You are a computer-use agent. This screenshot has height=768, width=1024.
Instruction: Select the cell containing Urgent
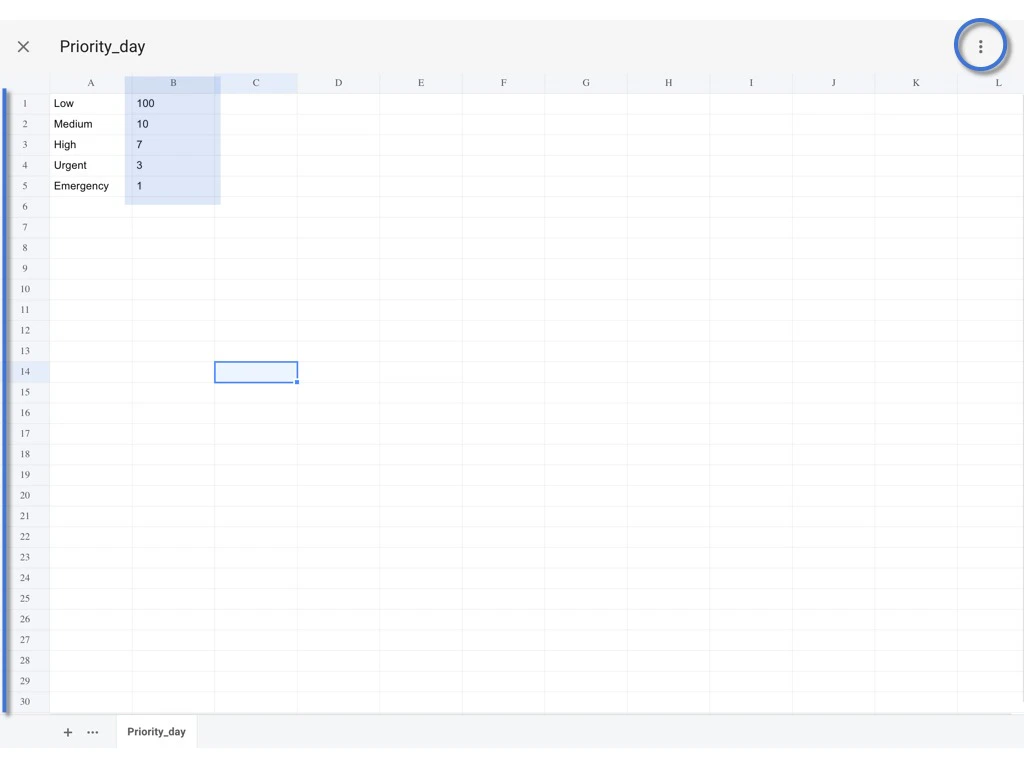[x=90, y=165]
